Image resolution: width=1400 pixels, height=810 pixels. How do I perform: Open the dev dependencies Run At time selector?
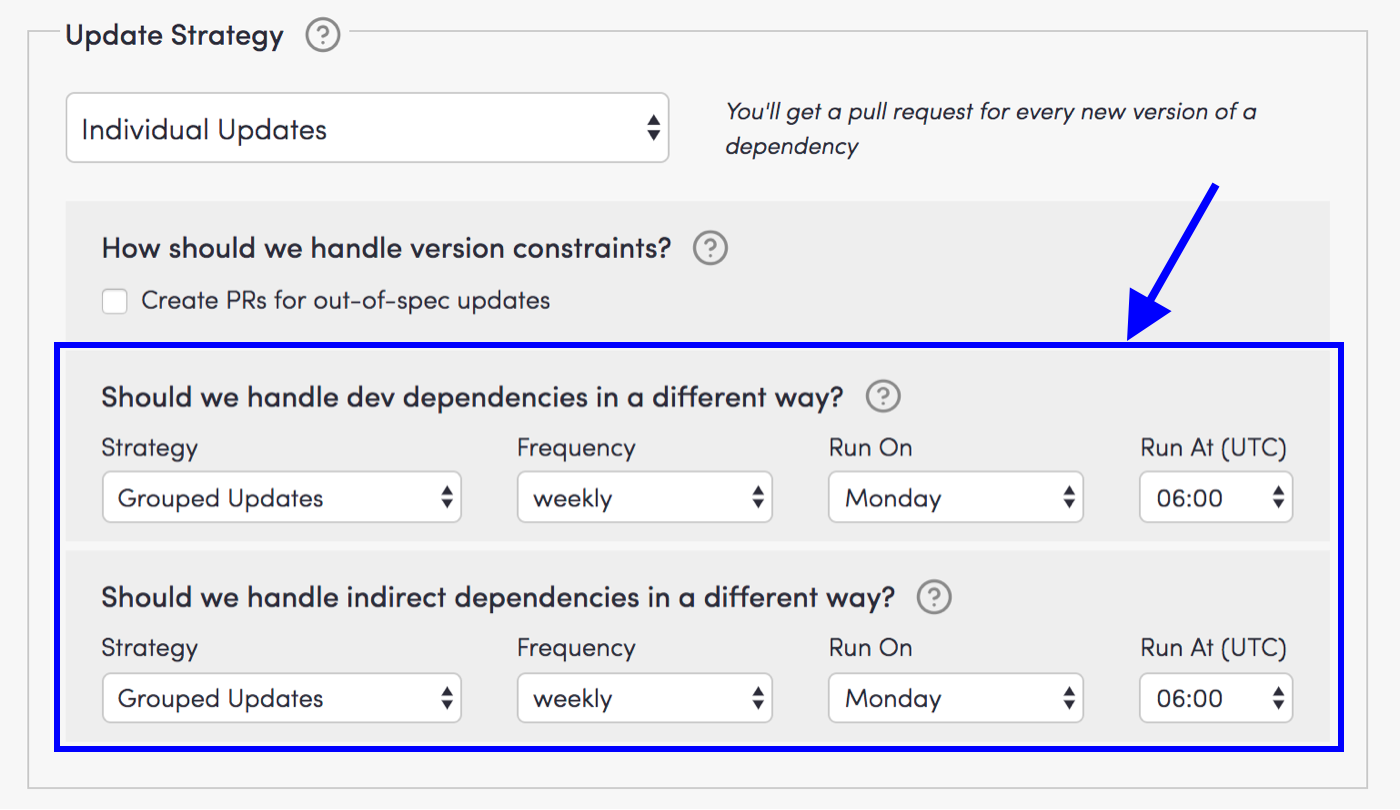tap(1215, 498)
